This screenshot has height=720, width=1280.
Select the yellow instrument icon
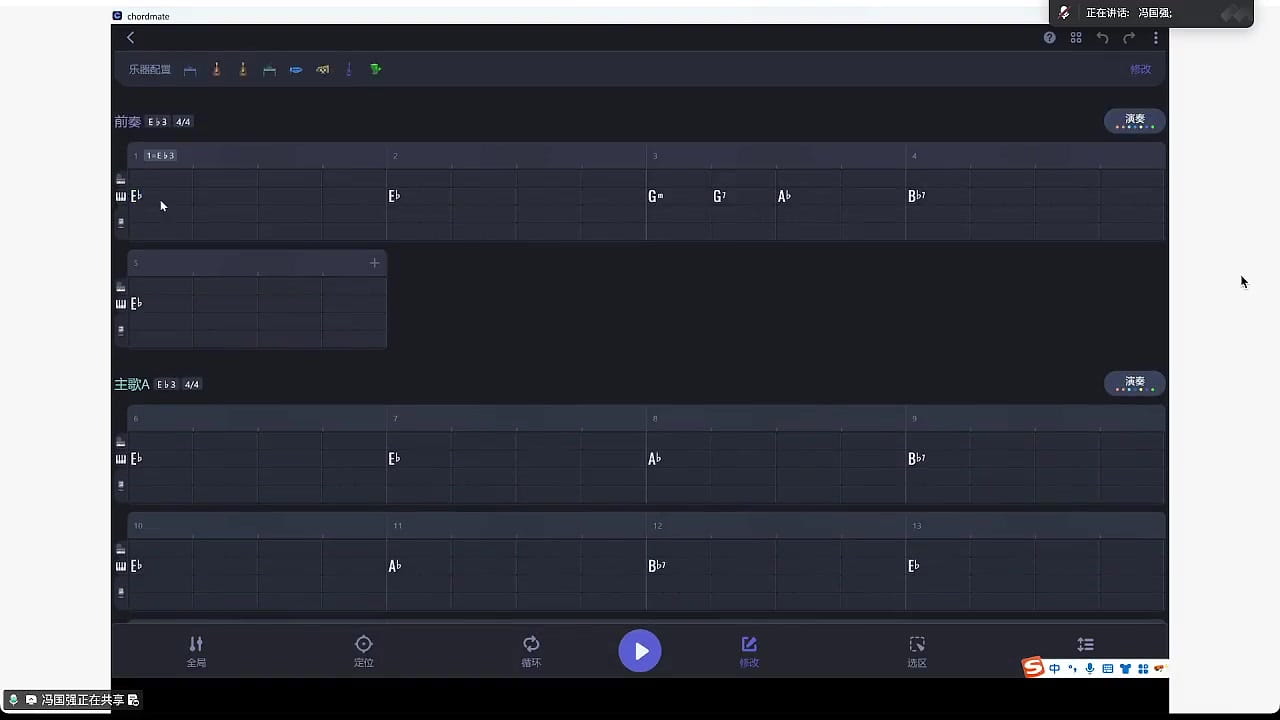[322, 70]
